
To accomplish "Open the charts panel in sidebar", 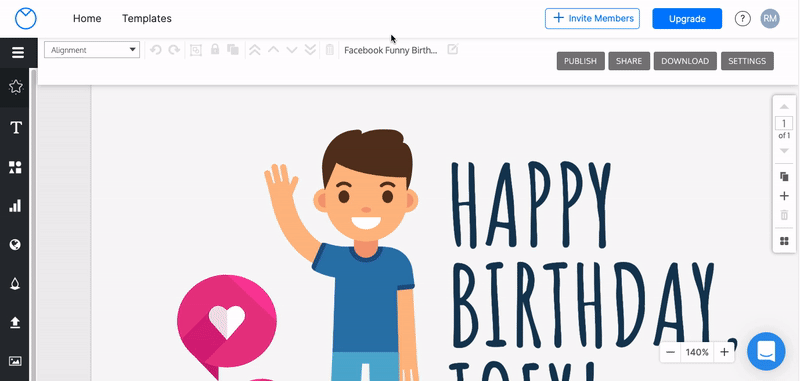I will point(15,206).
